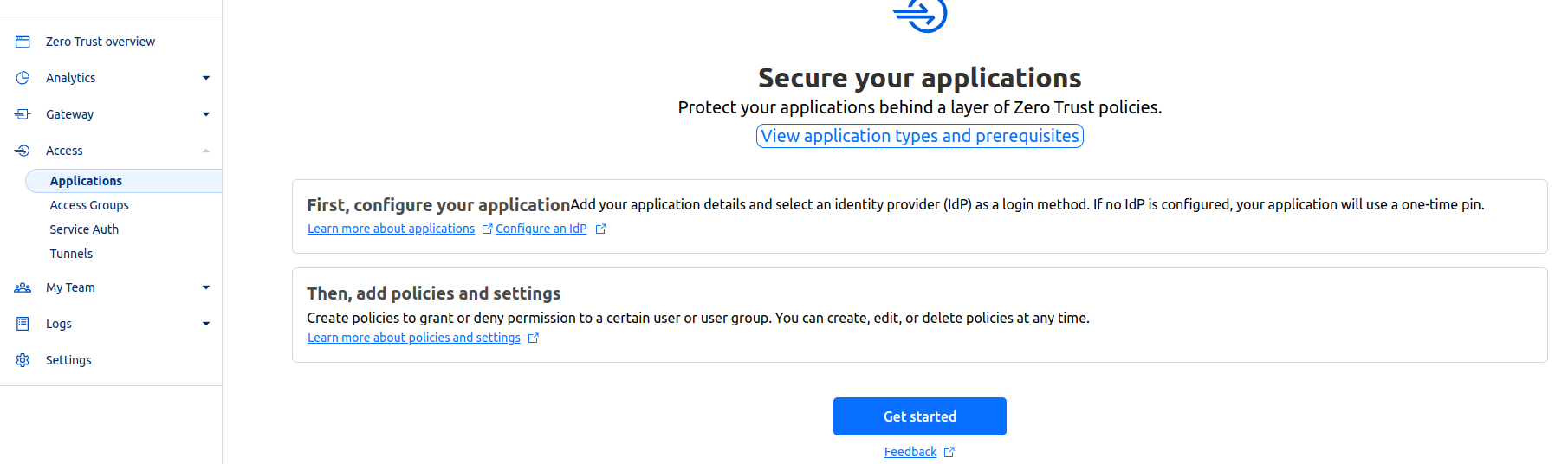Open Tunnels submenu item

(x=71, y=254)
